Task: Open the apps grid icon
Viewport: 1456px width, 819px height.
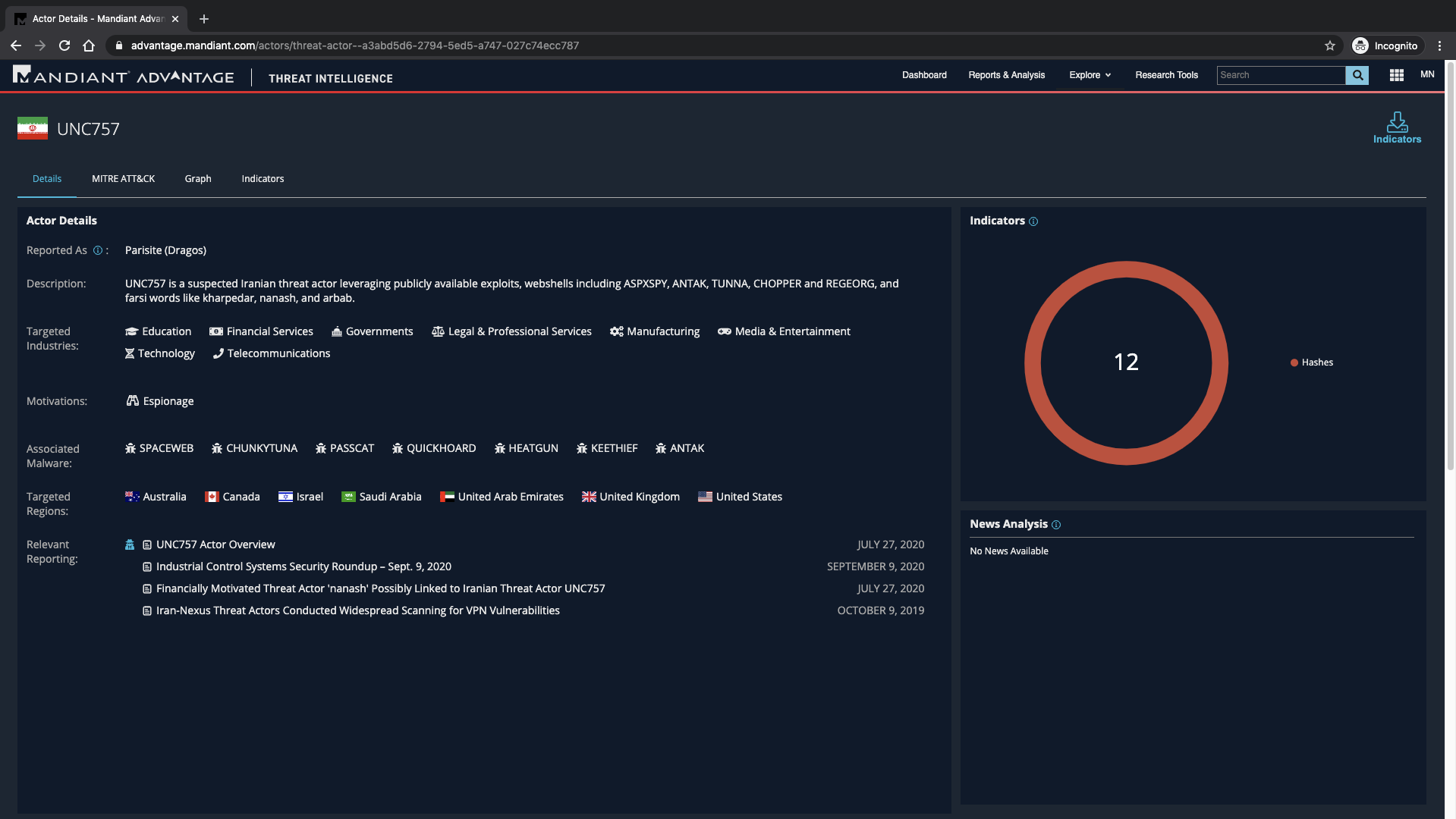Action: [x=1396, y=75]
